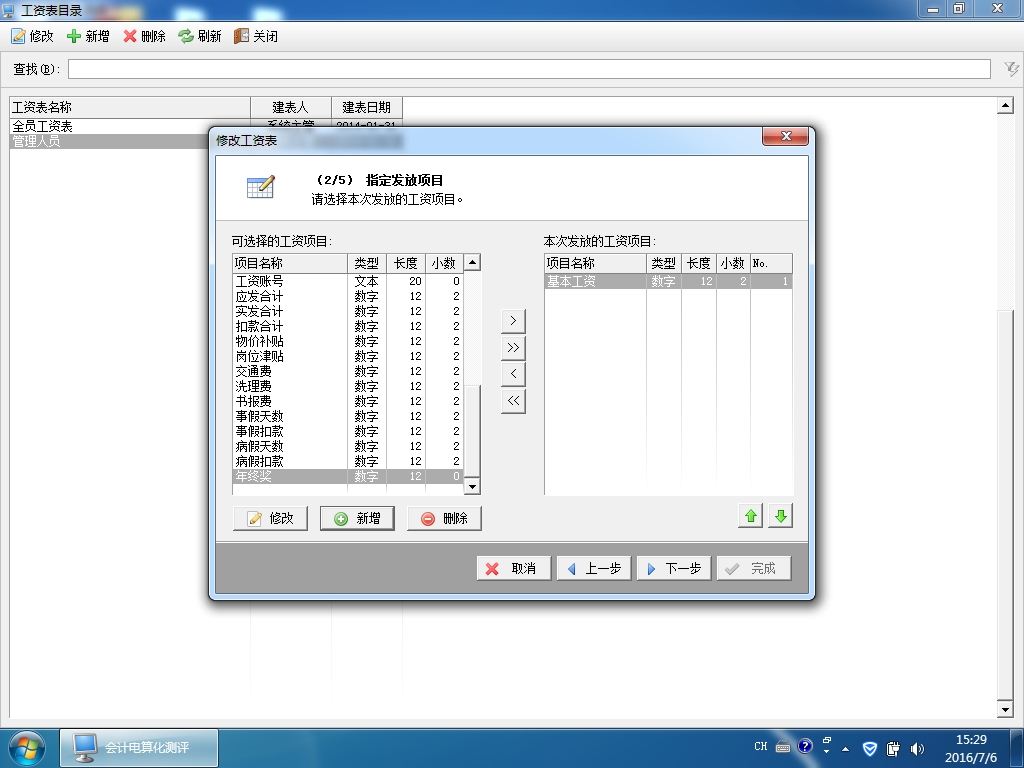Viewport: 1024px width, 768px height.
Task: Select 实发合计 in the available items
Action: coord(348,312)
